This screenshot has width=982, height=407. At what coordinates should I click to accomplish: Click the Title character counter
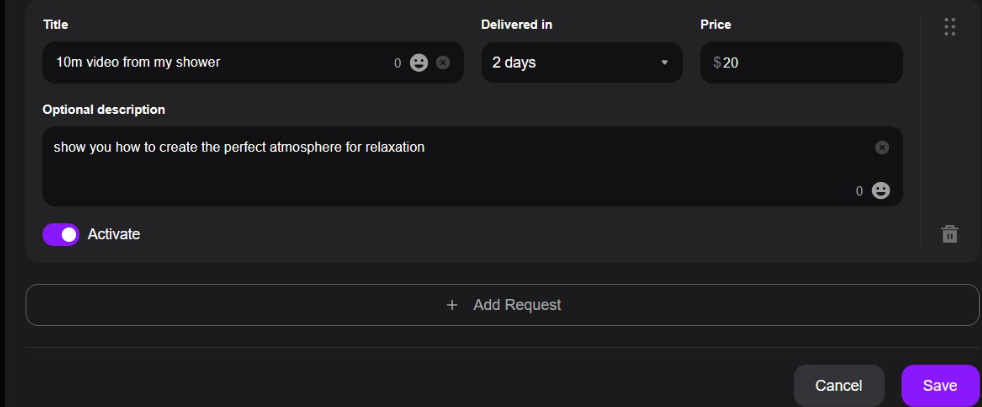(397, 63)
